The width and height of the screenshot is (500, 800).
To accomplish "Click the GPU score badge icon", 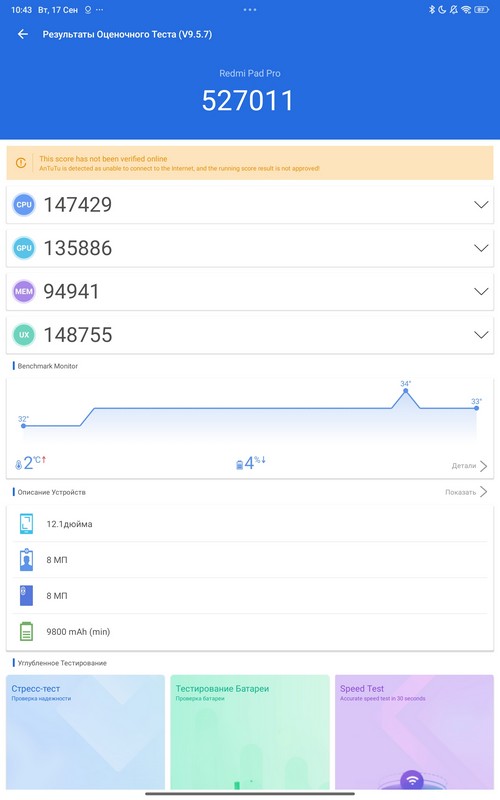I will (x=24, y=248).
